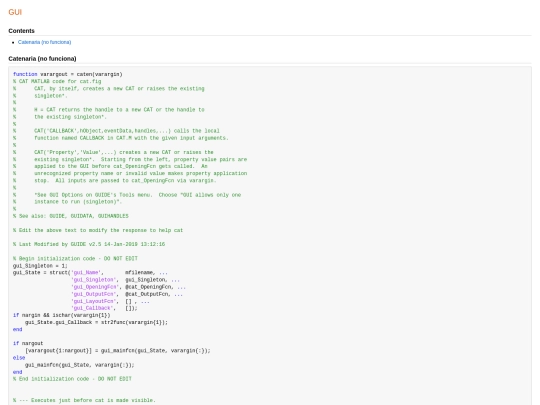Viewport: 540px width, 405px height.
Task: Click the string 'gui_Name' in the struct call
Action: [x=86, y=273]
